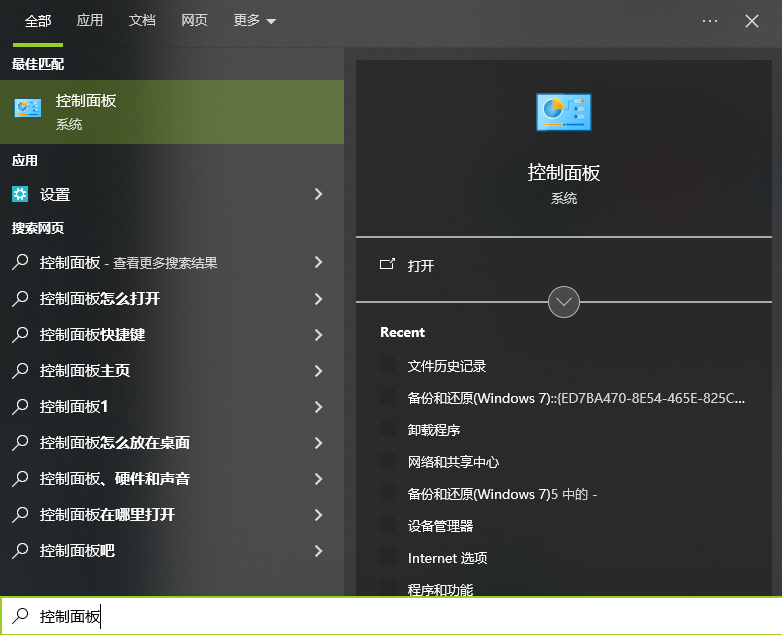Click search icon beside 控制面板吧
This screenshot has height=635, width=782.
click(20, 549)
